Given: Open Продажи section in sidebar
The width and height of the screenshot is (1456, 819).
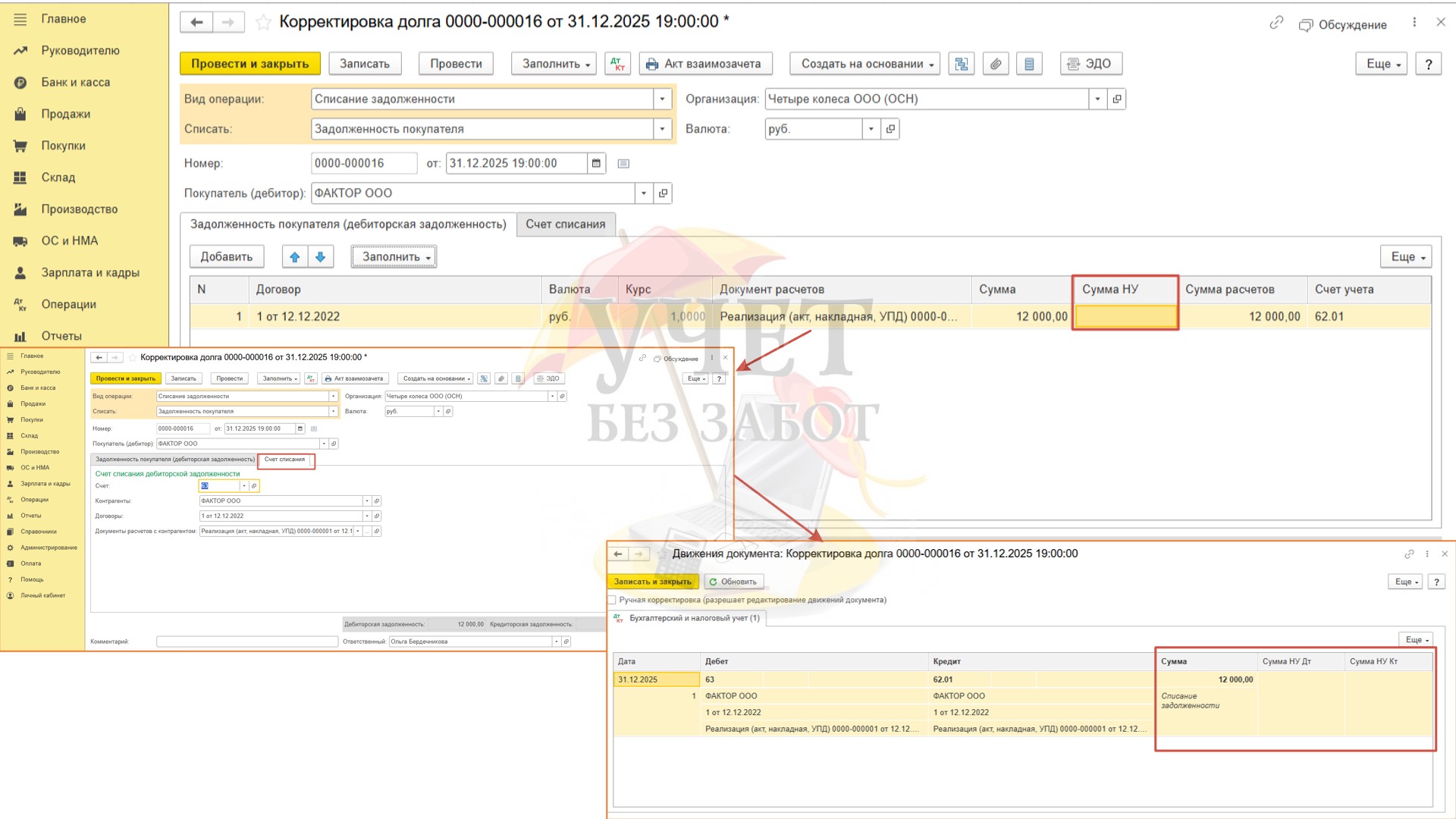Looking at the screenshot, I should click(65, 114).
